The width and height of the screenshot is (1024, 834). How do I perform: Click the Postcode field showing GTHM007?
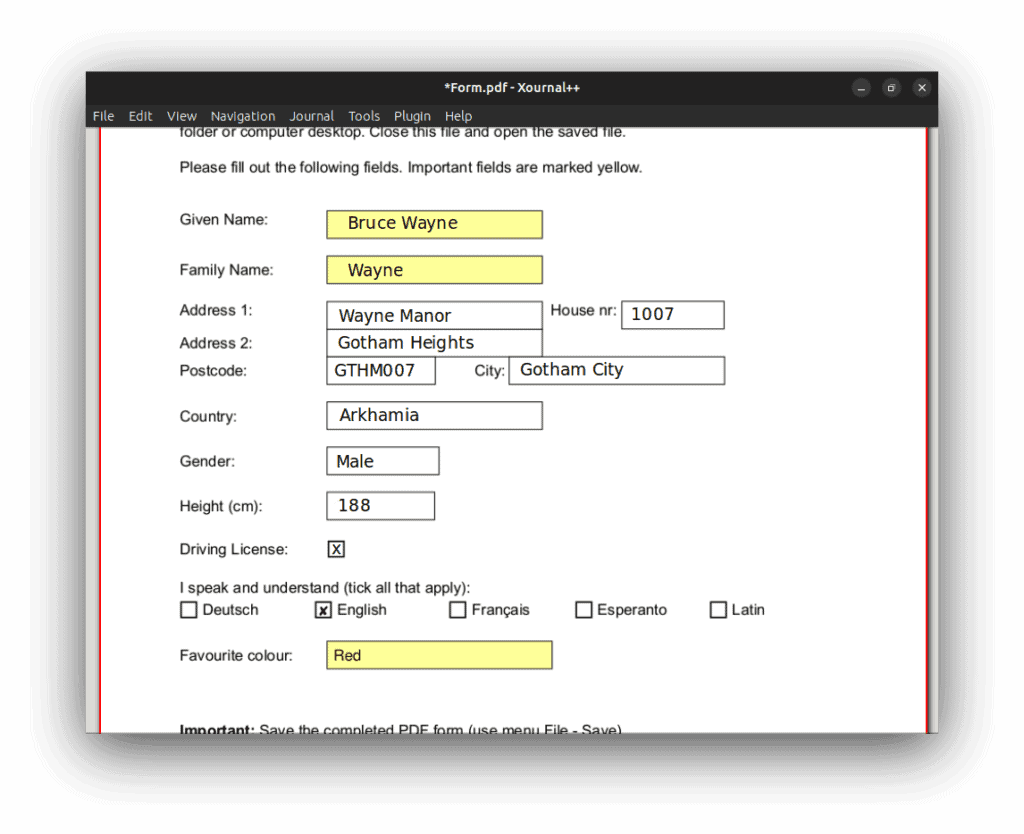pyautogui.click(x=381, y=371)
